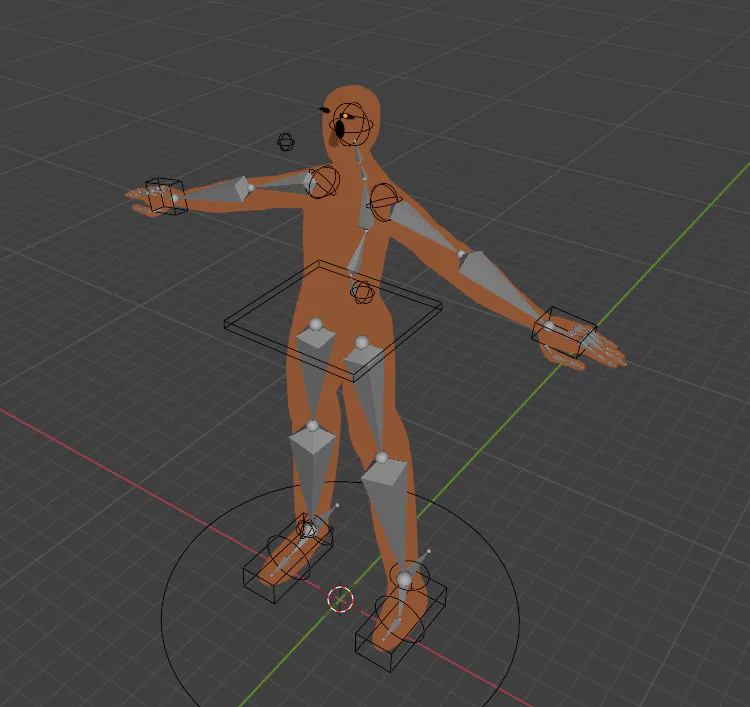Select sphere control on the farther shoulder
750x707 pixels.
click(324, 181)
